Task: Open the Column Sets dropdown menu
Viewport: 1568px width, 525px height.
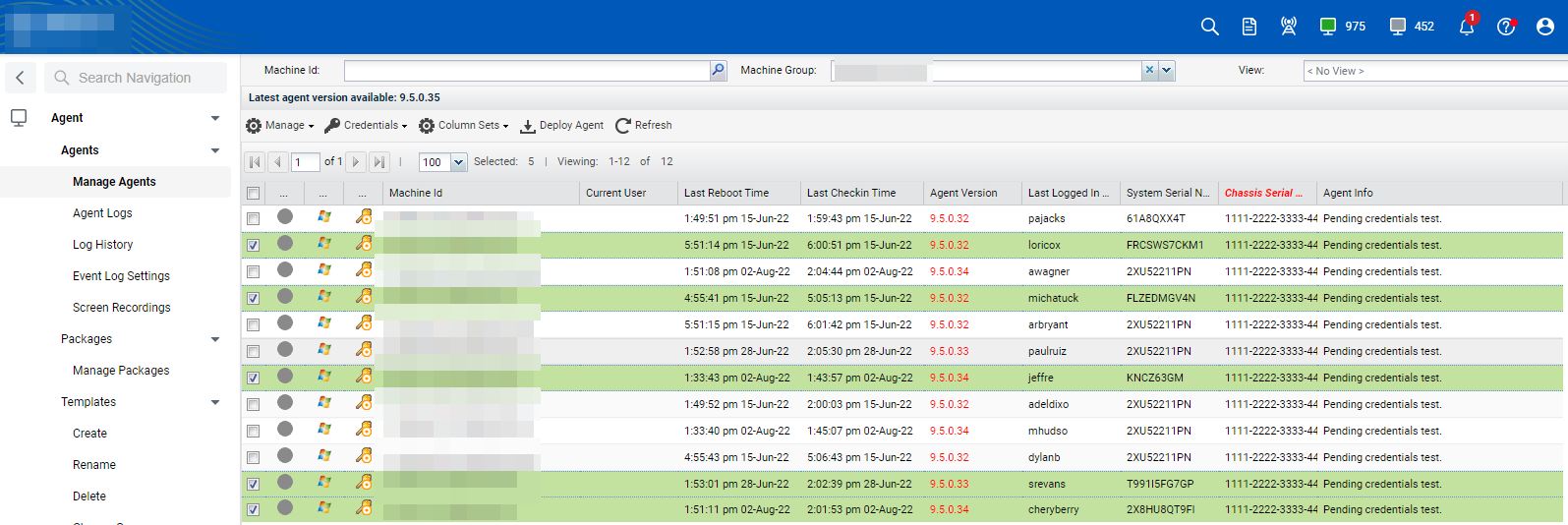Action: point(464,126)
